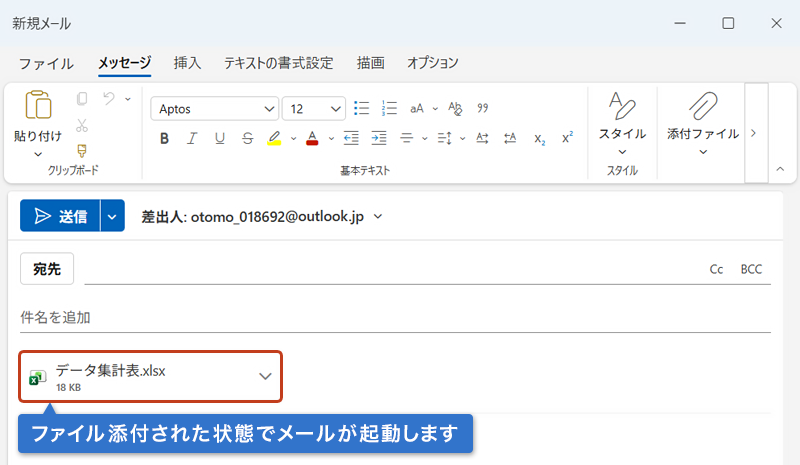
Task: Select the Format Painter brush icon
Action: [82, 151]
